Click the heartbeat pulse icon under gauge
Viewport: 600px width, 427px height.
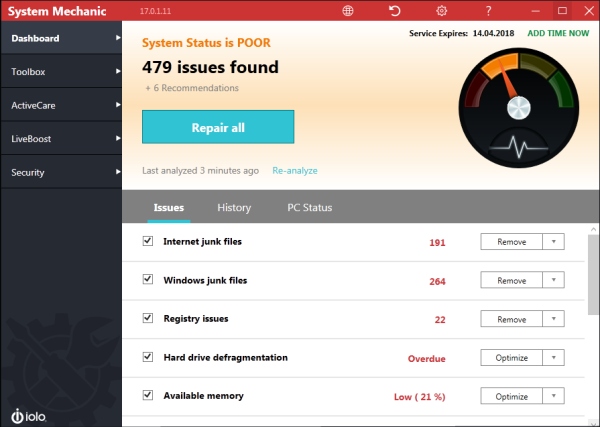pyautogui.click(x=518, y=147)
